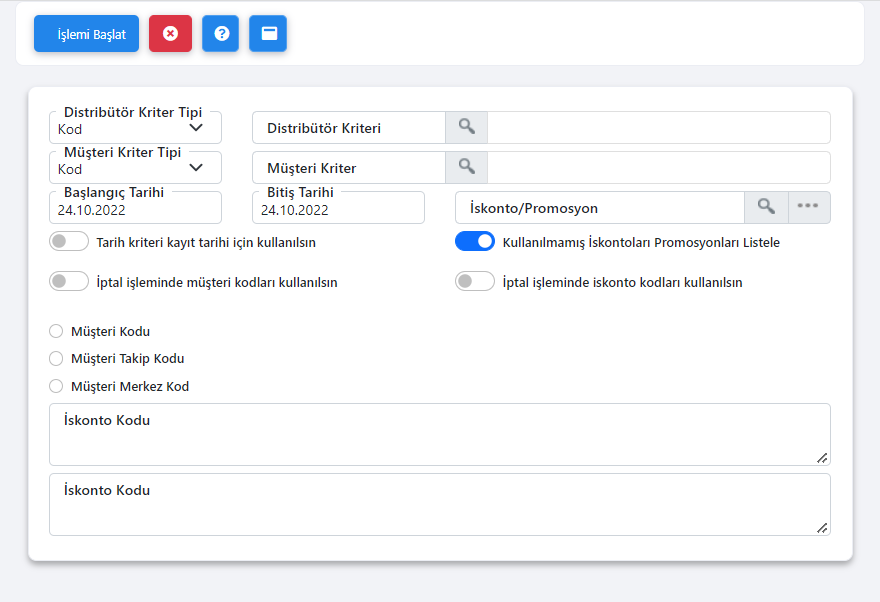Choose the Müşteri Merkez Kod radio option

[x=56, y=386]
